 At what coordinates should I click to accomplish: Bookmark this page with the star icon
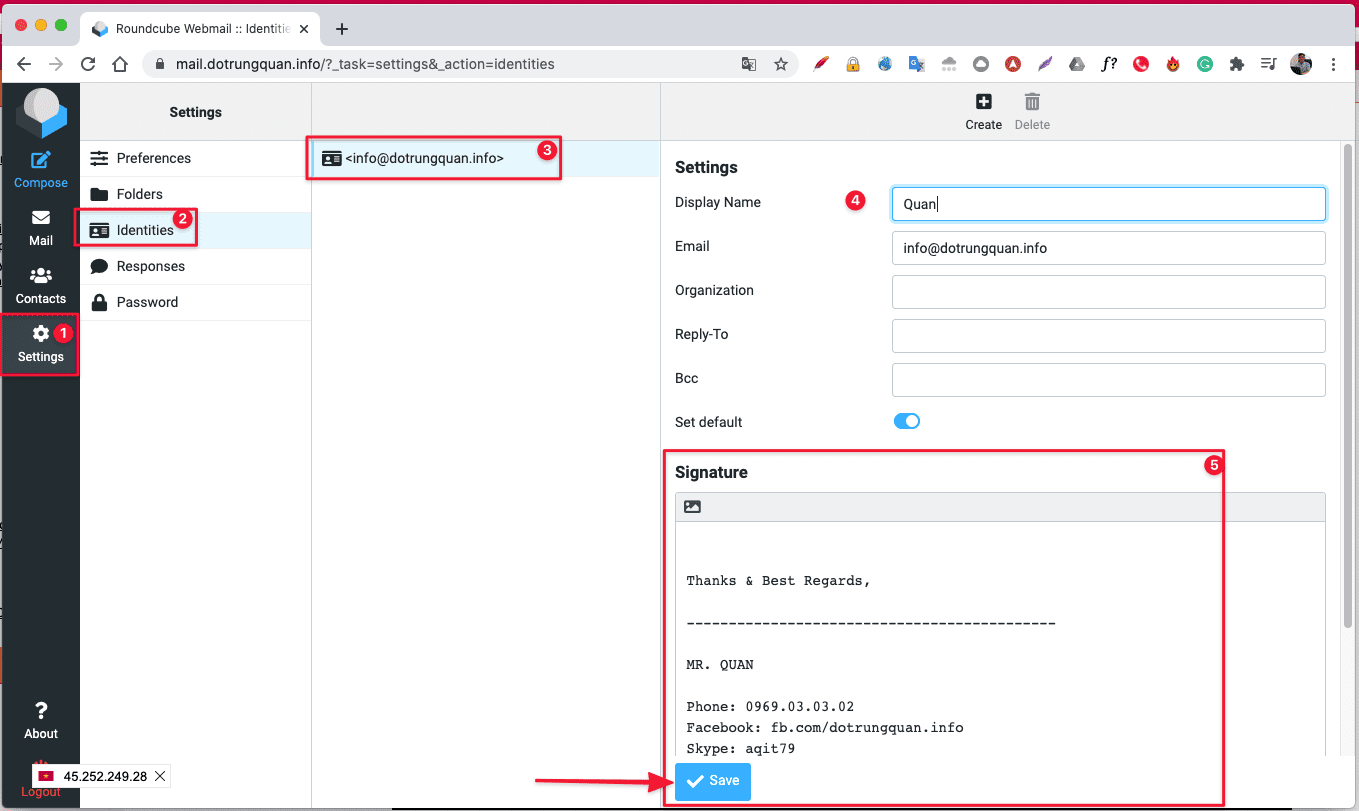781,64
